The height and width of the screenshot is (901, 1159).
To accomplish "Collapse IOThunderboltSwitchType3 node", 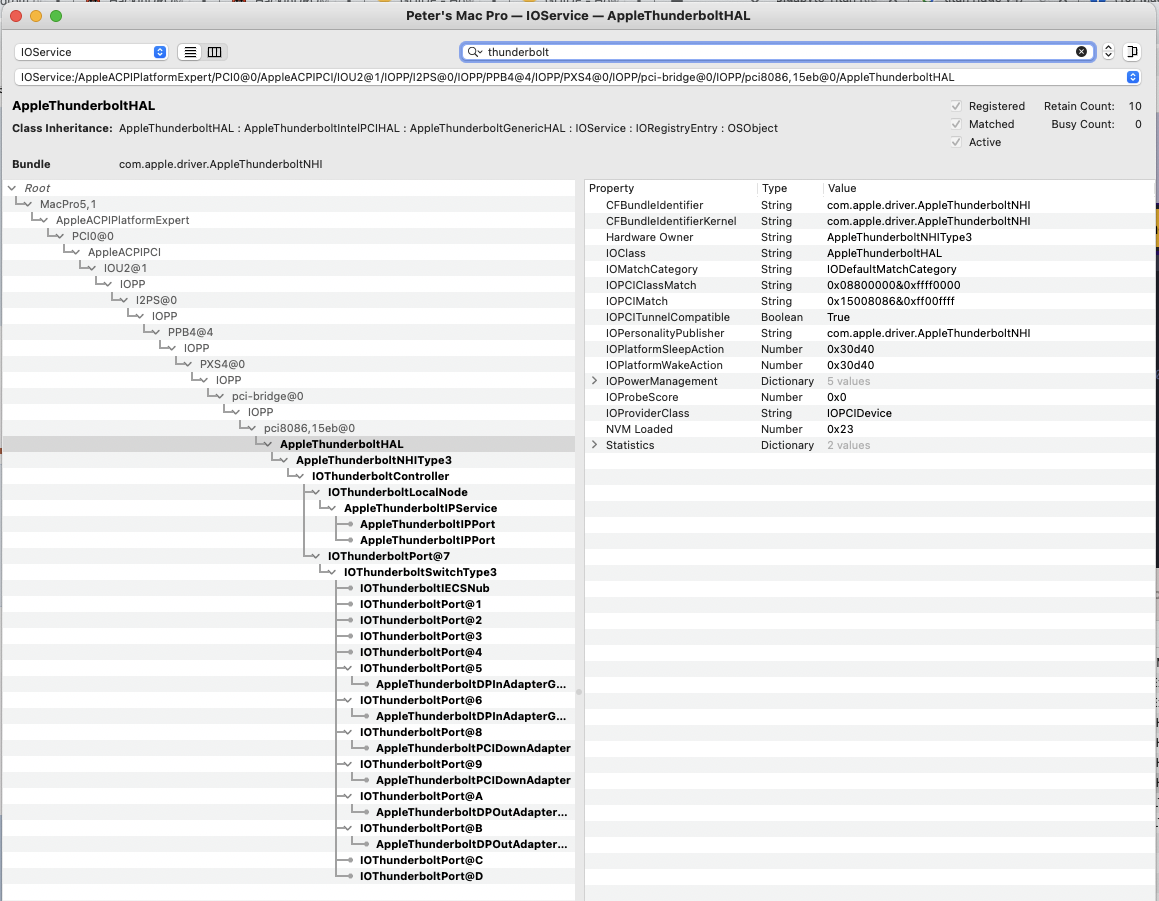I will tap(332, 572).
